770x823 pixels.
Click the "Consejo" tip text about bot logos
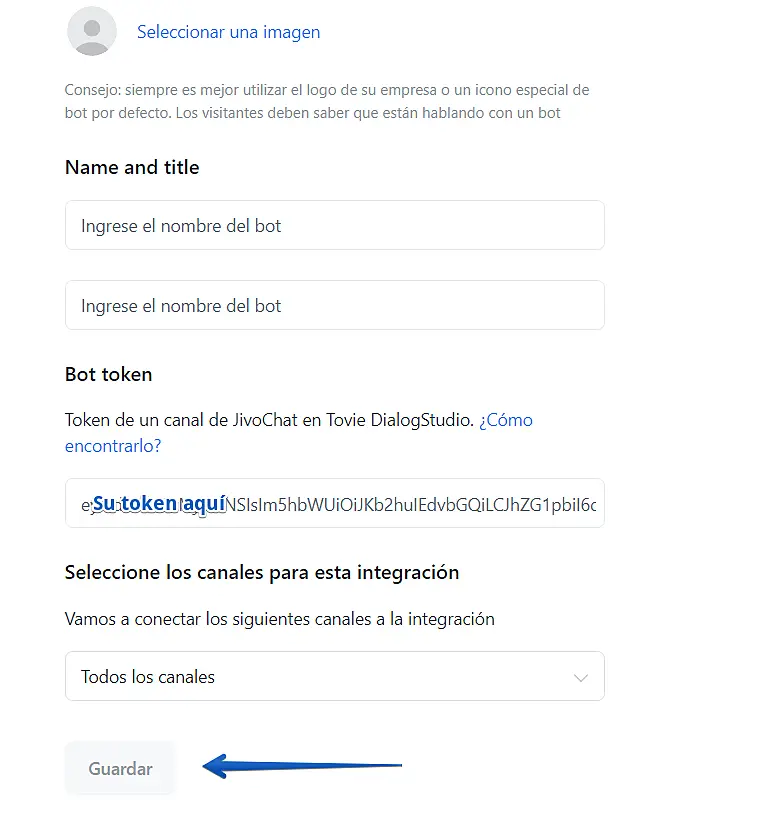[326, 101]
